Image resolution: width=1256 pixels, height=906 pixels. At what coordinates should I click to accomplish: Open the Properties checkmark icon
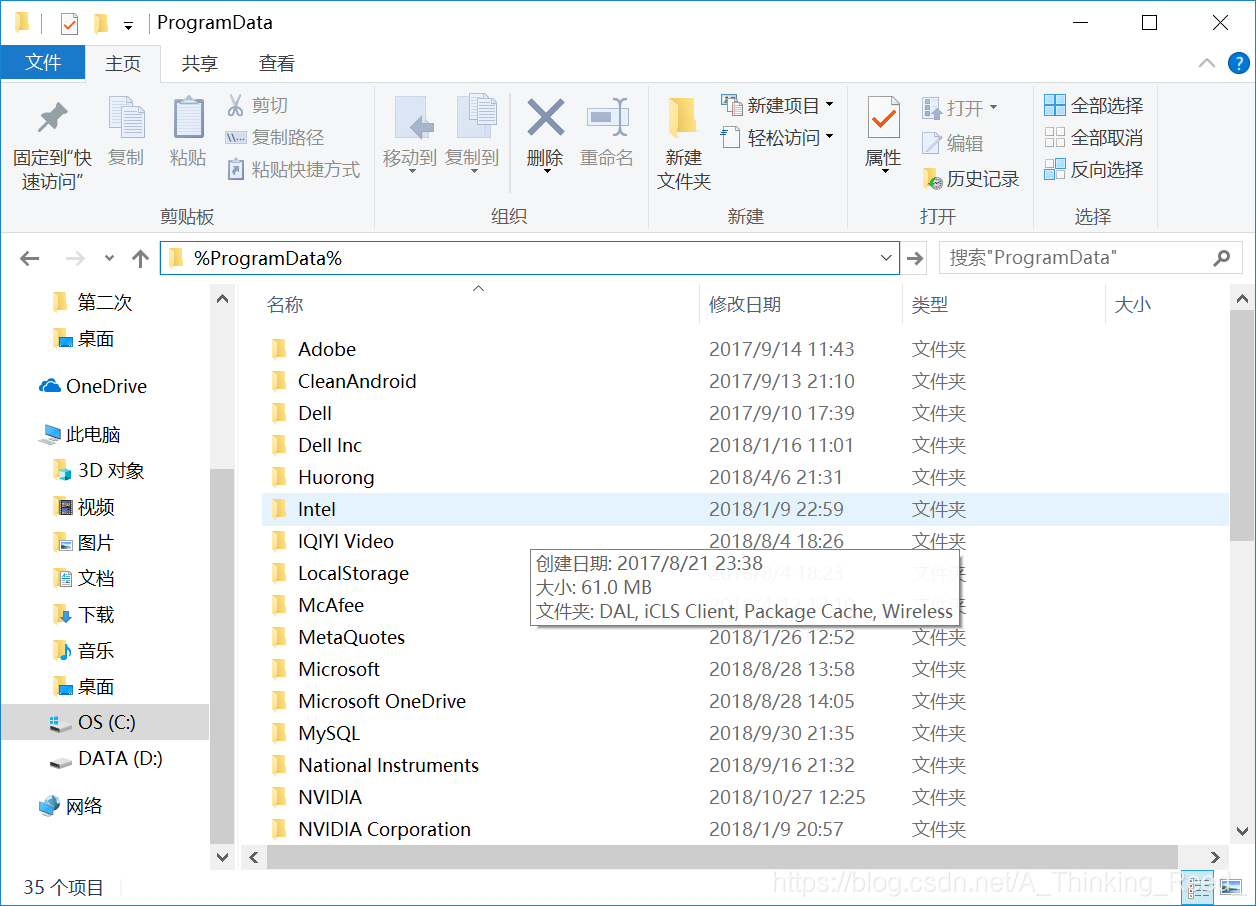pyautogui.click(x=883, y=118)
